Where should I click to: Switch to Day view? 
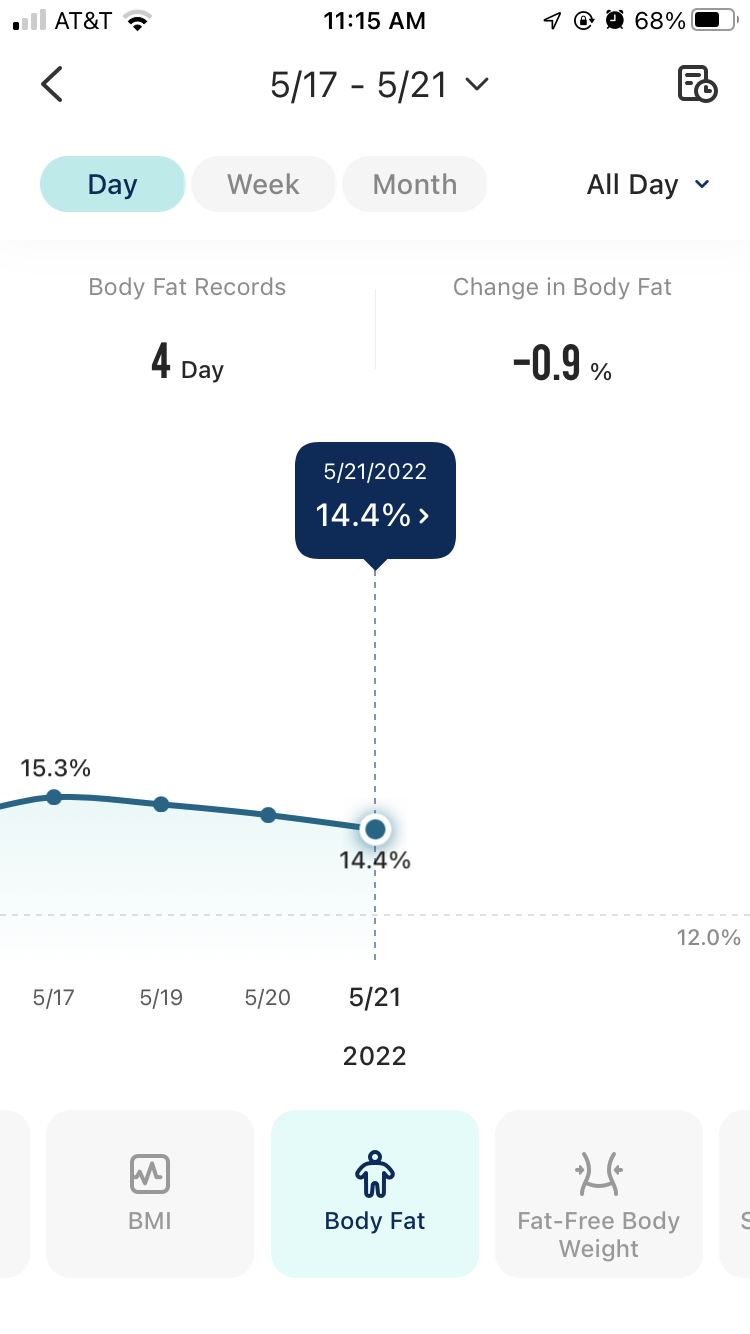tap(112, 184)
